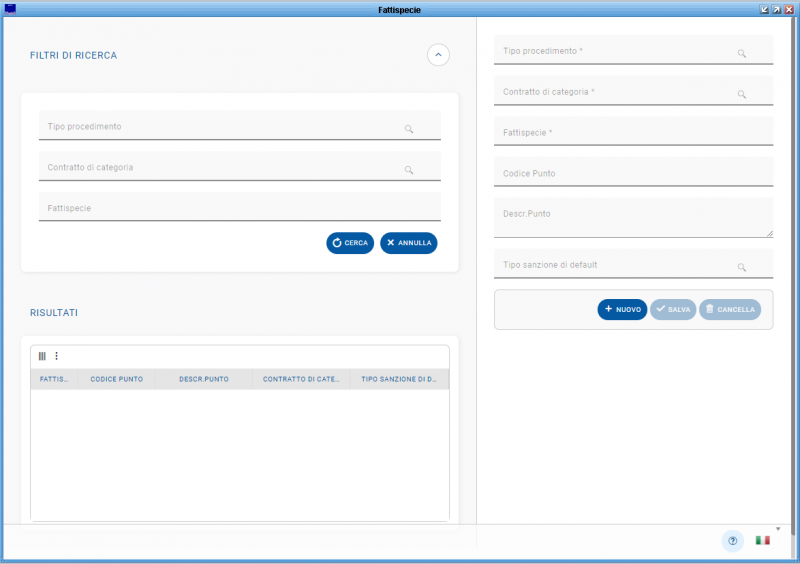Open lookup for required Contratto di categoria *
800x564 pixels.
point(742,94)
